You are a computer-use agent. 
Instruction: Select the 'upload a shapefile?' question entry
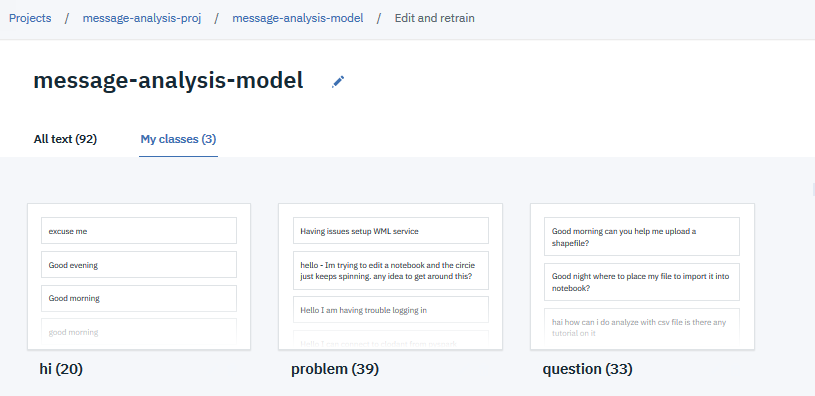[x=642, y=237]
